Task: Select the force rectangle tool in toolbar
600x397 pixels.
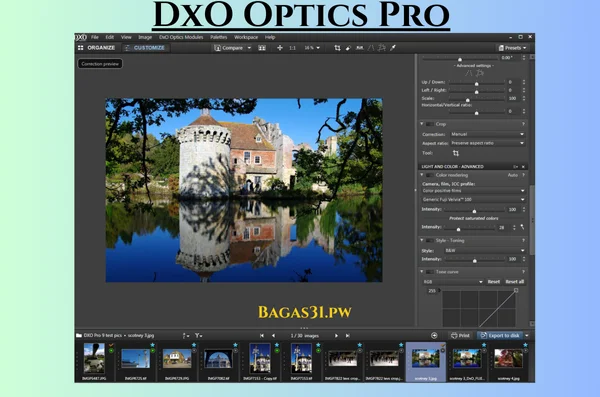Action: point(382,48)
